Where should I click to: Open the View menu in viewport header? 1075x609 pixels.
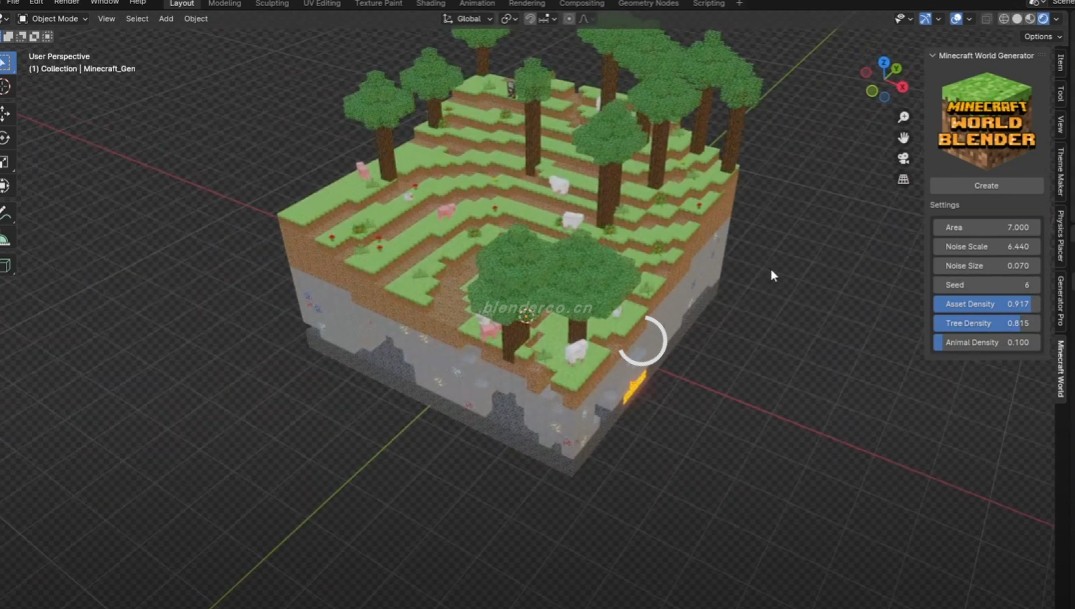106,19
